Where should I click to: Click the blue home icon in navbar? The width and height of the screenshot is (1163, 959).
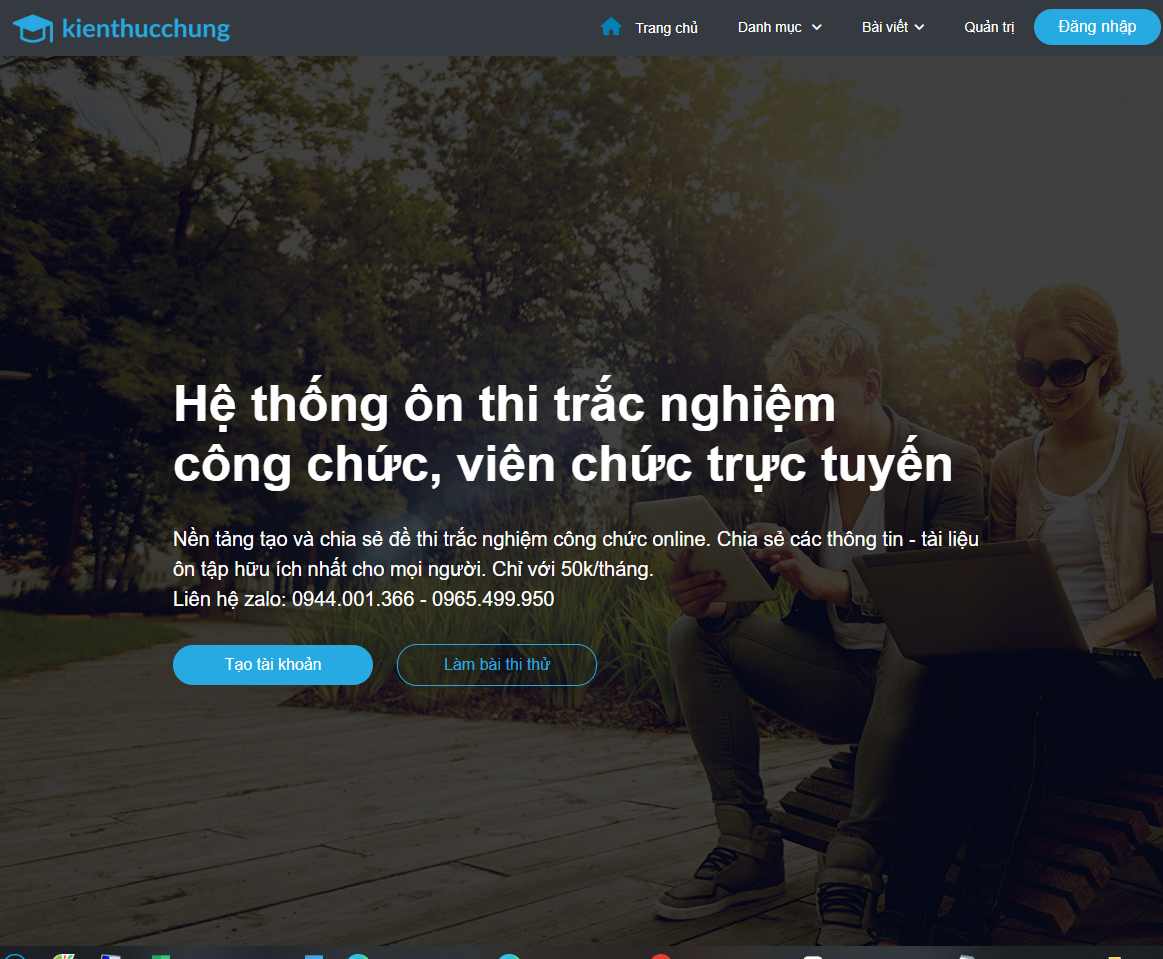click(x=611, y=27)
